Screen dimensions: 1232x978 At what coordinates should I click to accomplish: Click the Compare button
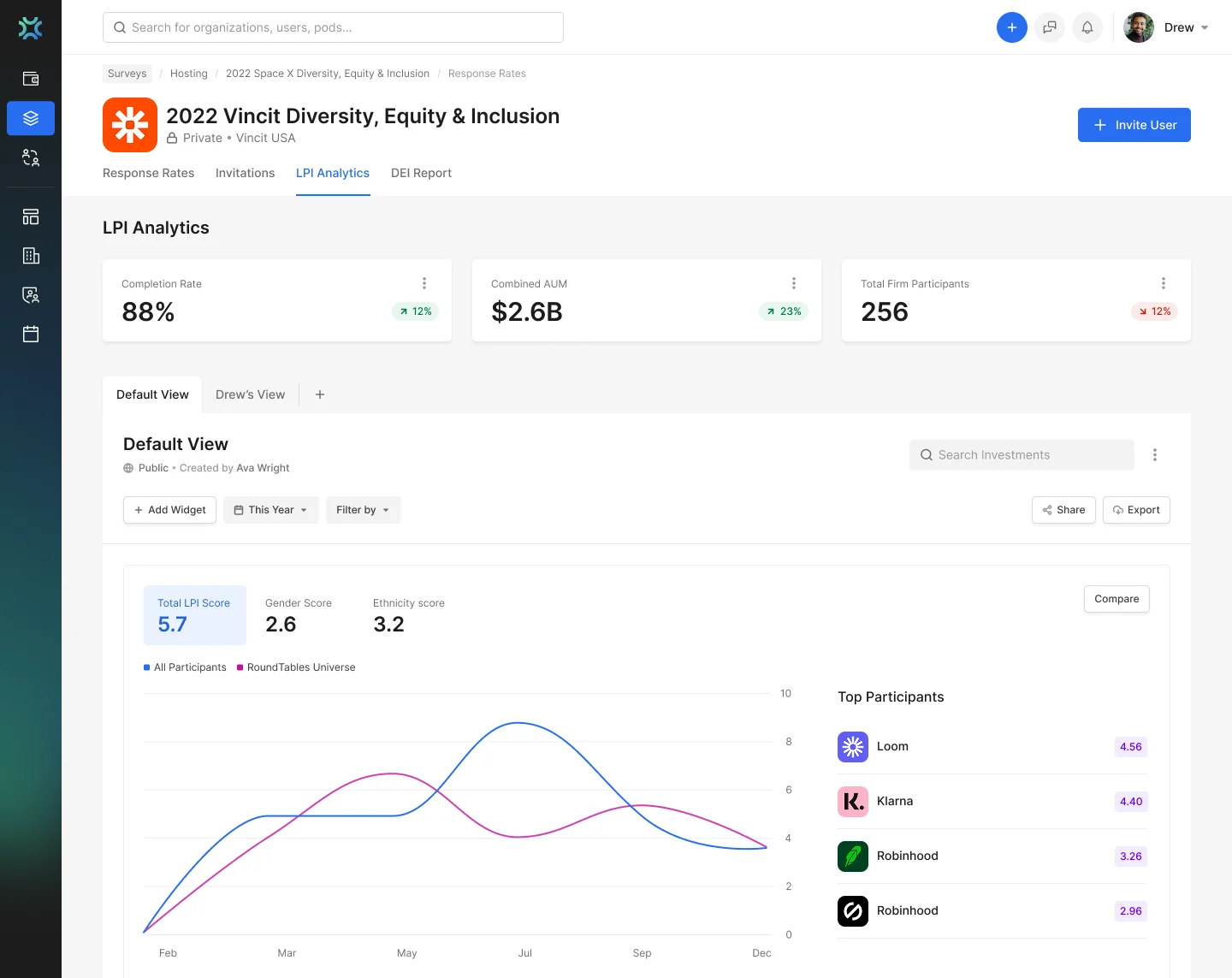tap(1116, 599)
